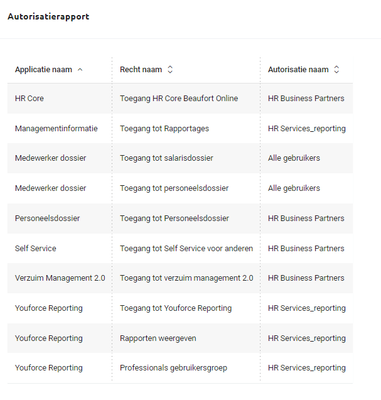
Task: Click the Toegang tot Youforce Reporting cell
Action: 176,308
